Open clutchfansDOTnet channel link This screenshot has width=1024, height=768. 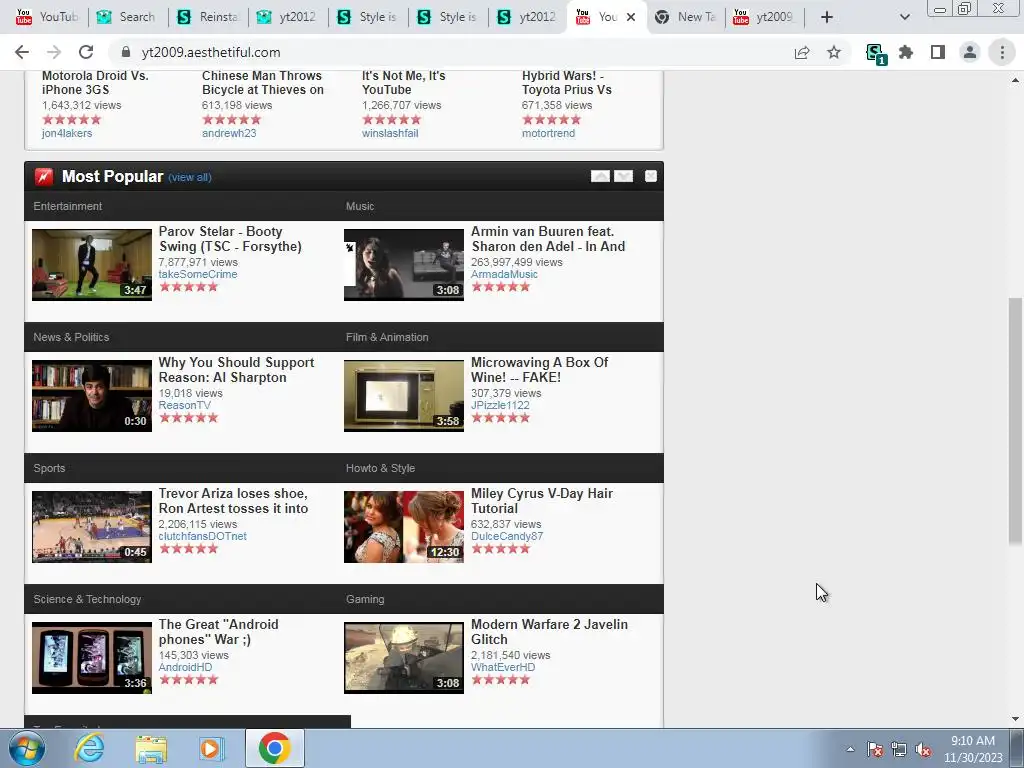coord(202,536)
